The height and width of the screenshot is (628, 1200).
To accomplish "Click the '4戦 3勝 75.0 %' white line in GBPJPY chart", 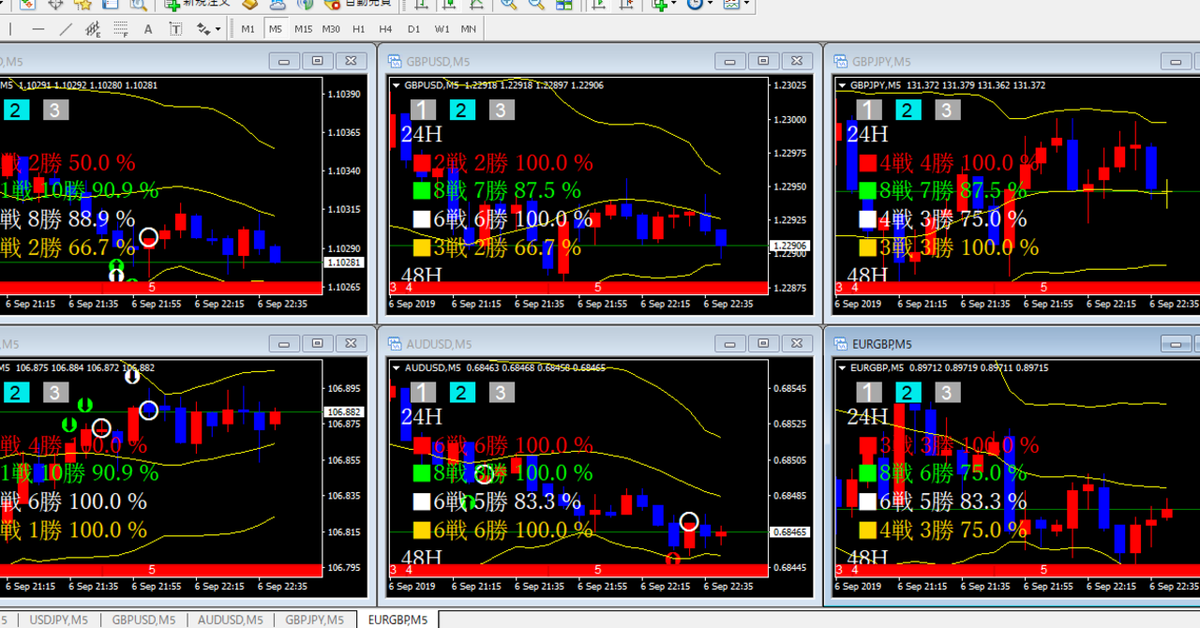I will 953,218.
